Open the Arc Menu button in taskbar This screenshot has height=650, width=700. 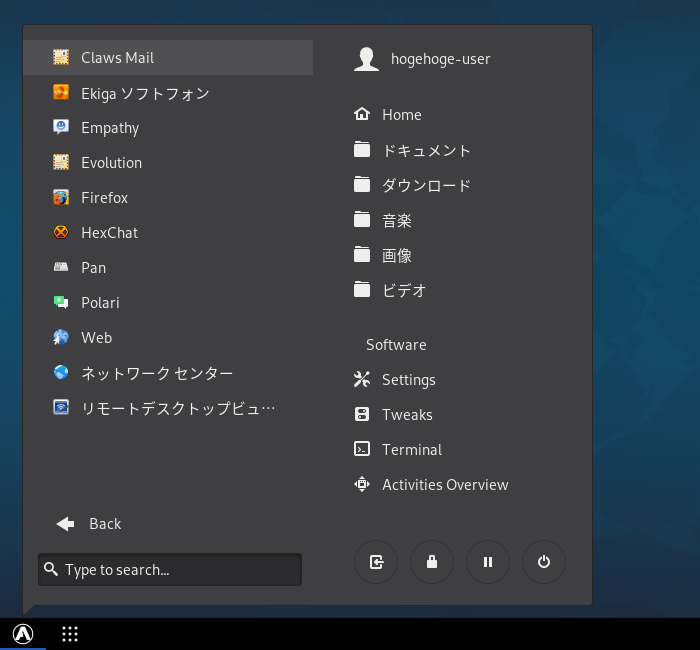click(23, 633)
